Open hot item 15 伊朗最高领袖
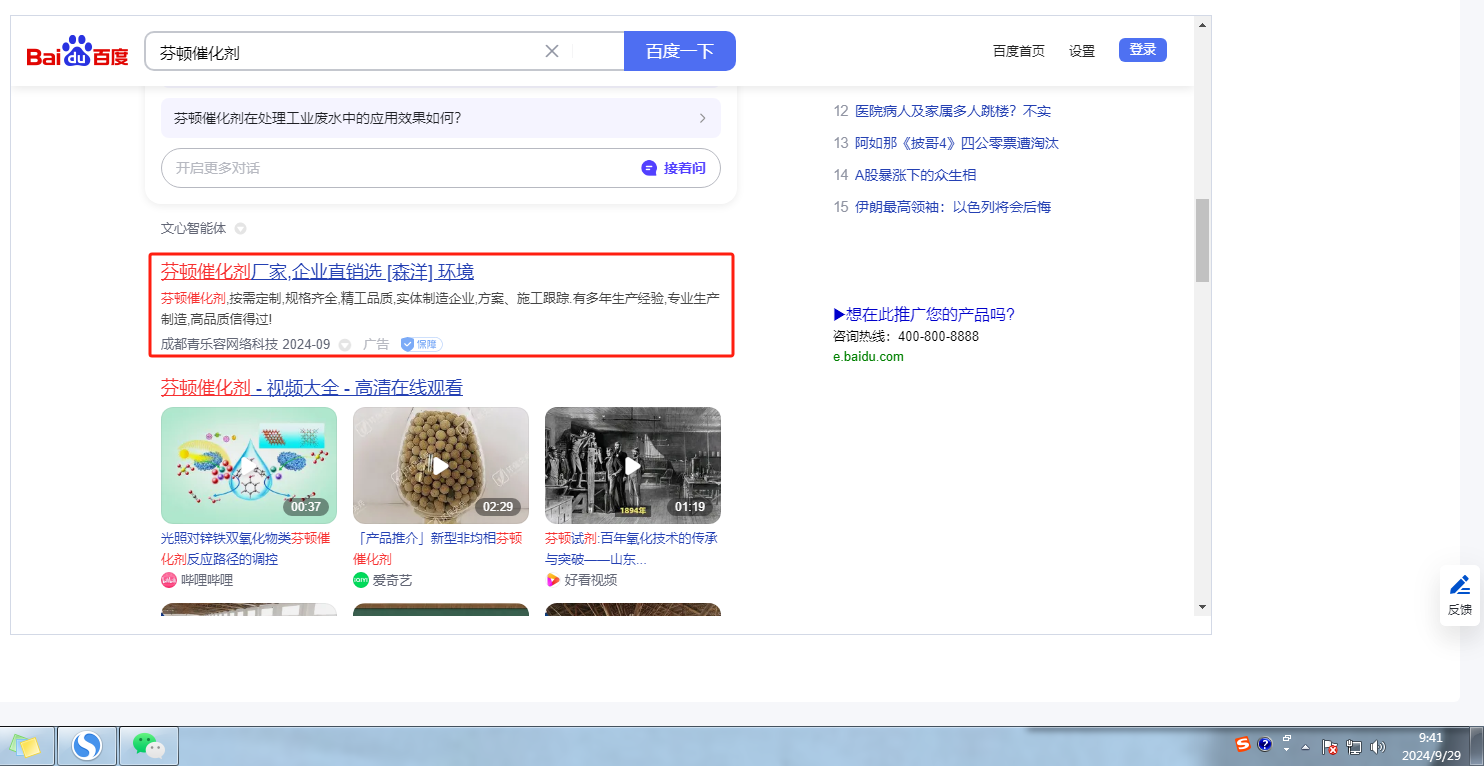The width and height of the screenshot is (1484, 766). coord(953,207)
